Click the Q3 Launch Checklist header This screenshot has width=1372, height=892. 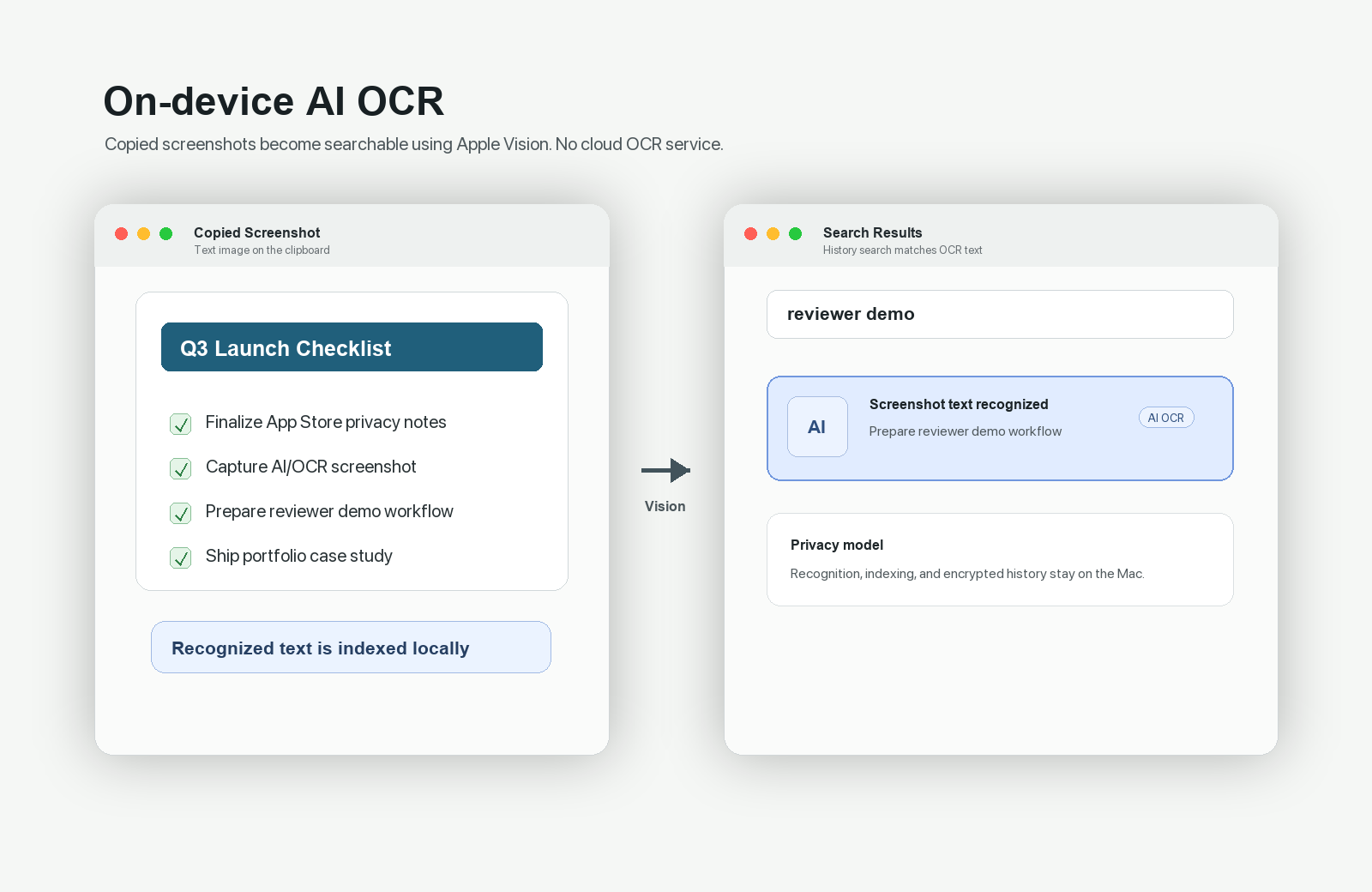coord(352,347)
